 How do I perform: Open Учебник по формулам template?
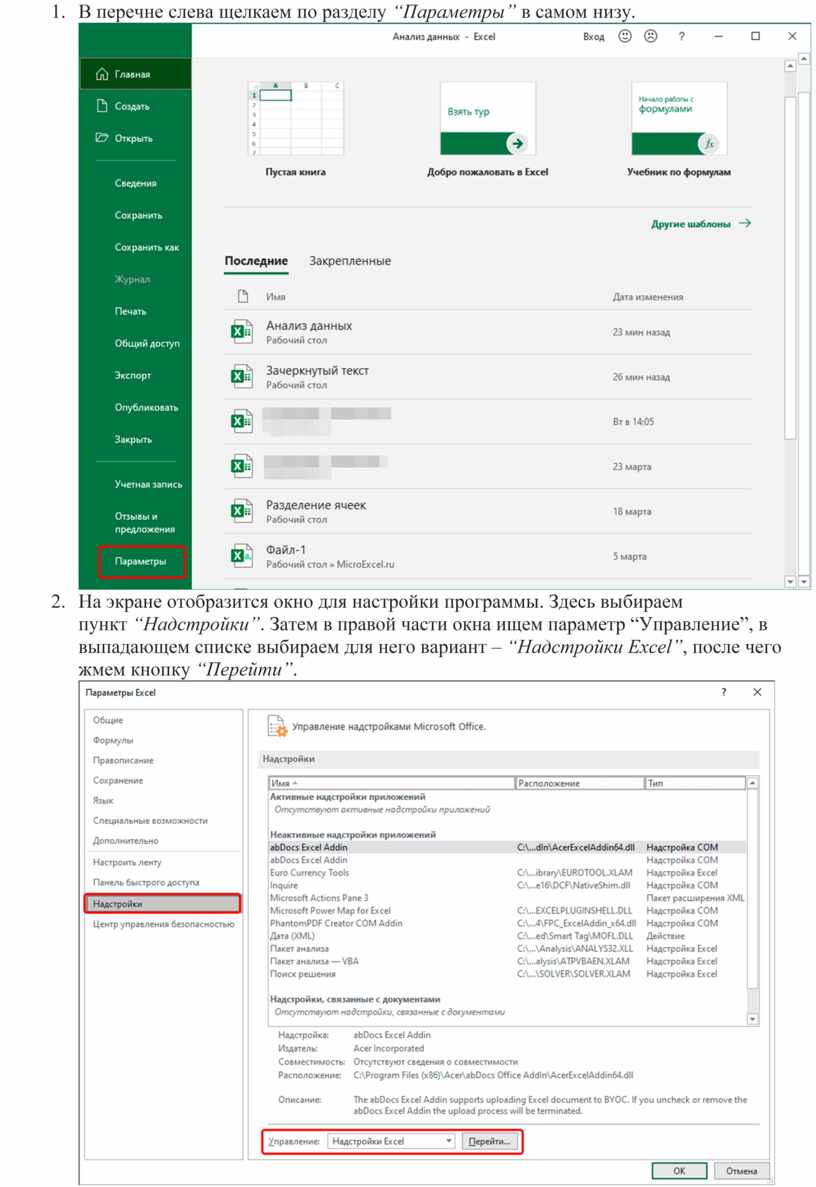coord(679,118)
